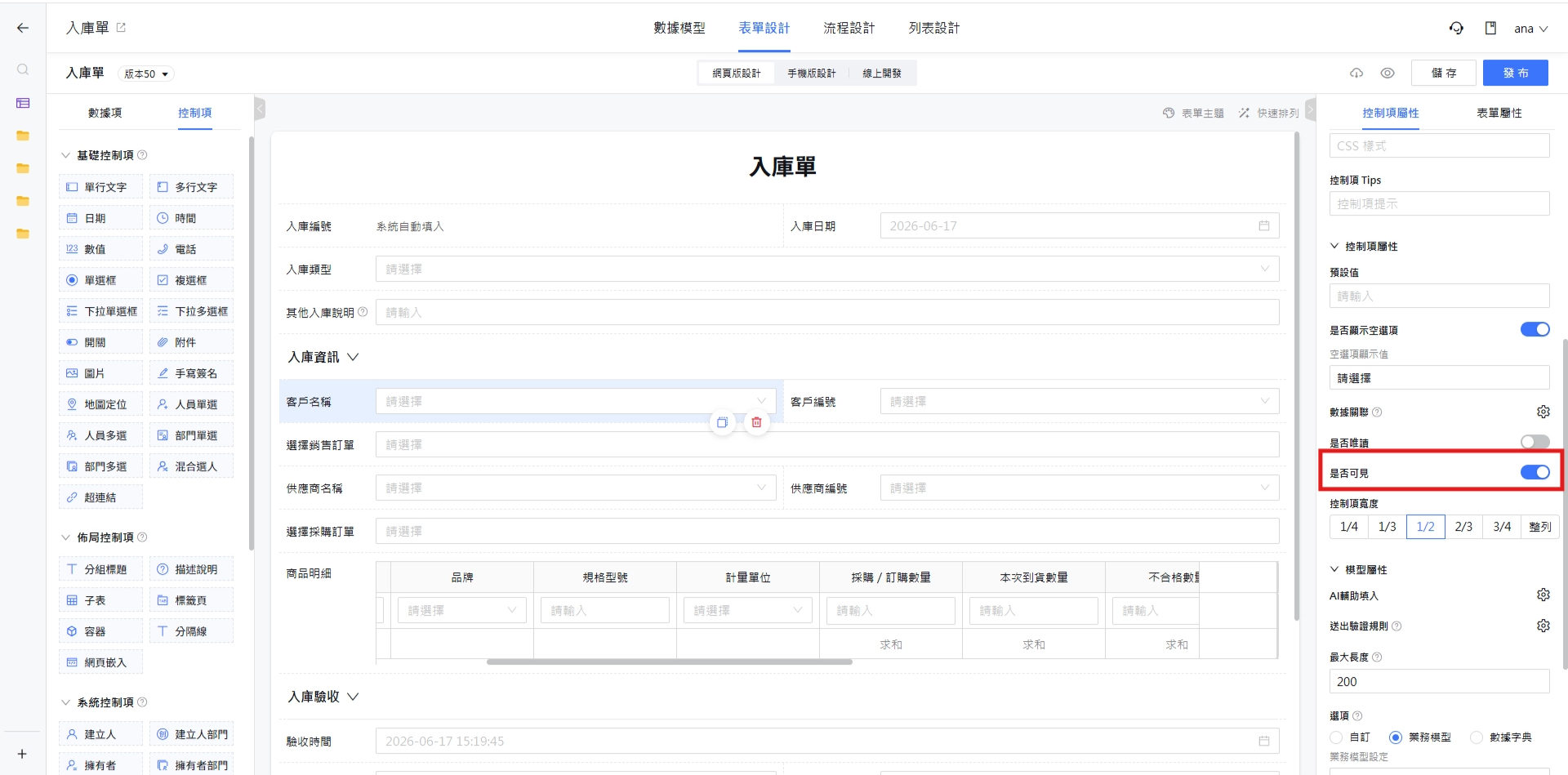Add the 地圖定位 control
The width and height of the screenshot is (1568, 775).
click(x=100, y=404)
